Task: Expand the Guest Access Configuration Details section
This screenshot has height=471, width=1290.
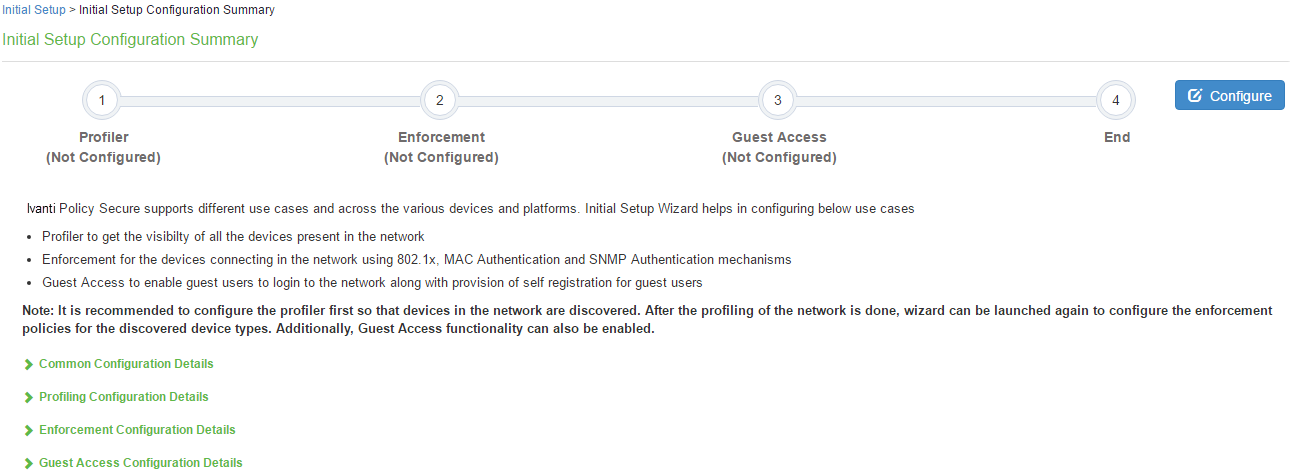Action: [141, 463]
